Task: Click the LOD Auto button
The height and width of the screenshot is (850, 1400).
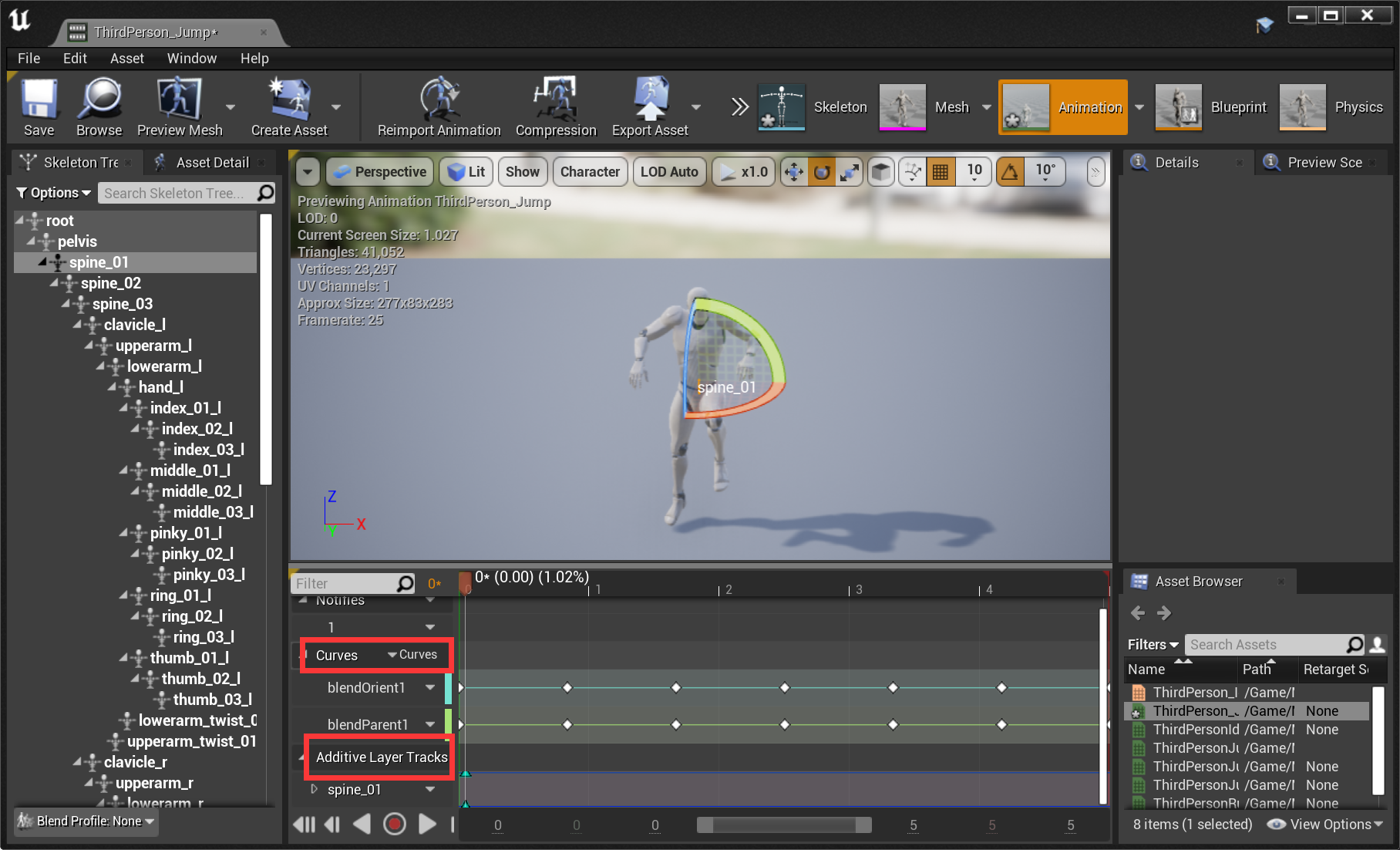Action: [x=669, y=172]
